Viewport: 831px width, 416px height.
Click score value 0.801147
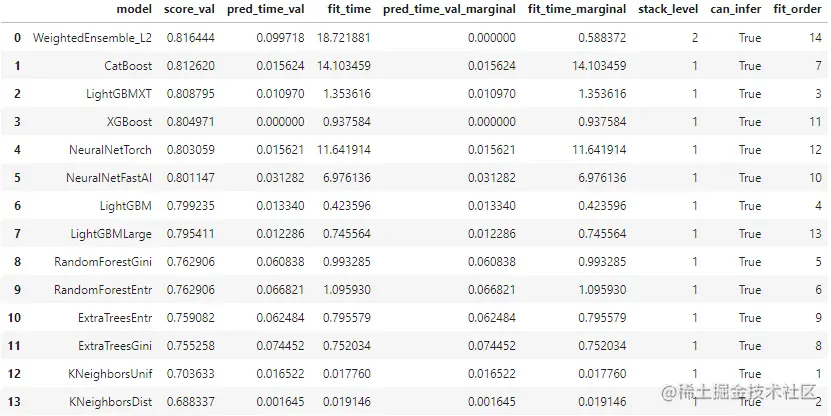(x=191, y=178)
